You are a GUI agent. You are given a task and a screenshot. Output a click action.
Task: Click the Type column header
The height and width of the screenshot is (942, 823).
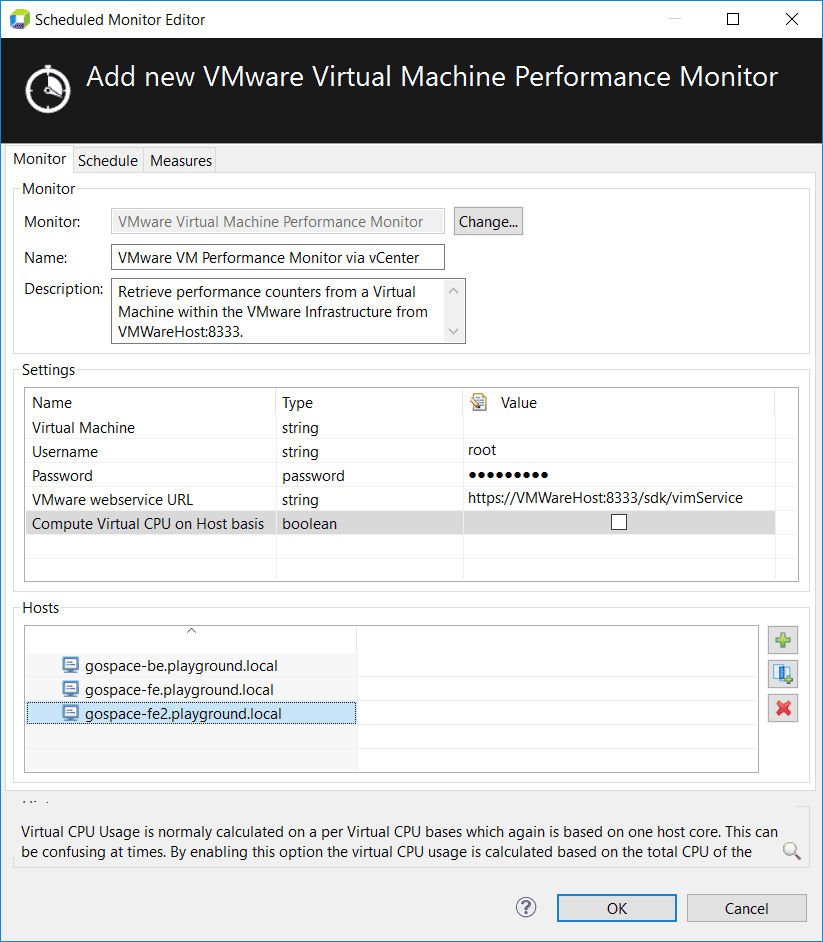297,403
